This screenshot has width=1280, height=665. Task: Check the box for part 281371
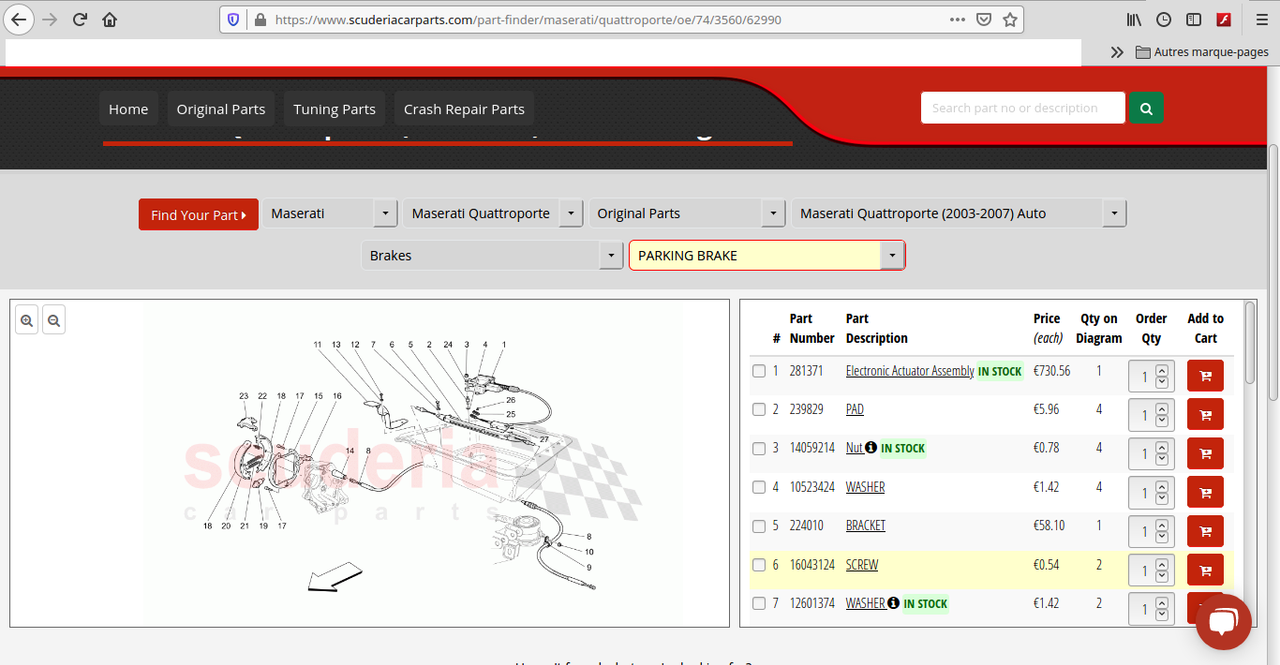click(x=759, y=371)
